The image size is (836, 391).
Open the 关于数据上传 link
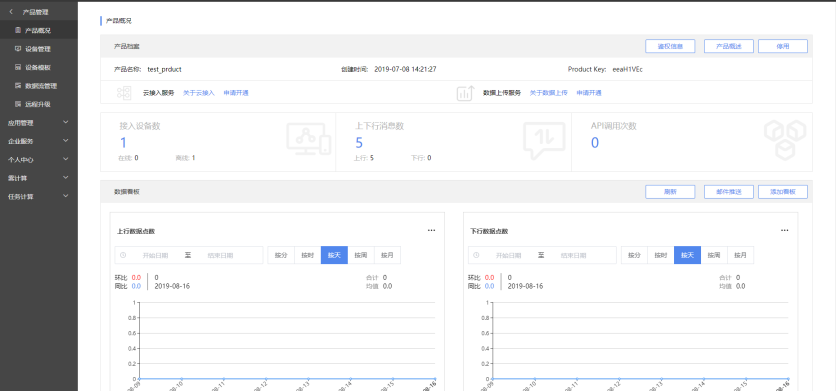[x=549, y=93]
